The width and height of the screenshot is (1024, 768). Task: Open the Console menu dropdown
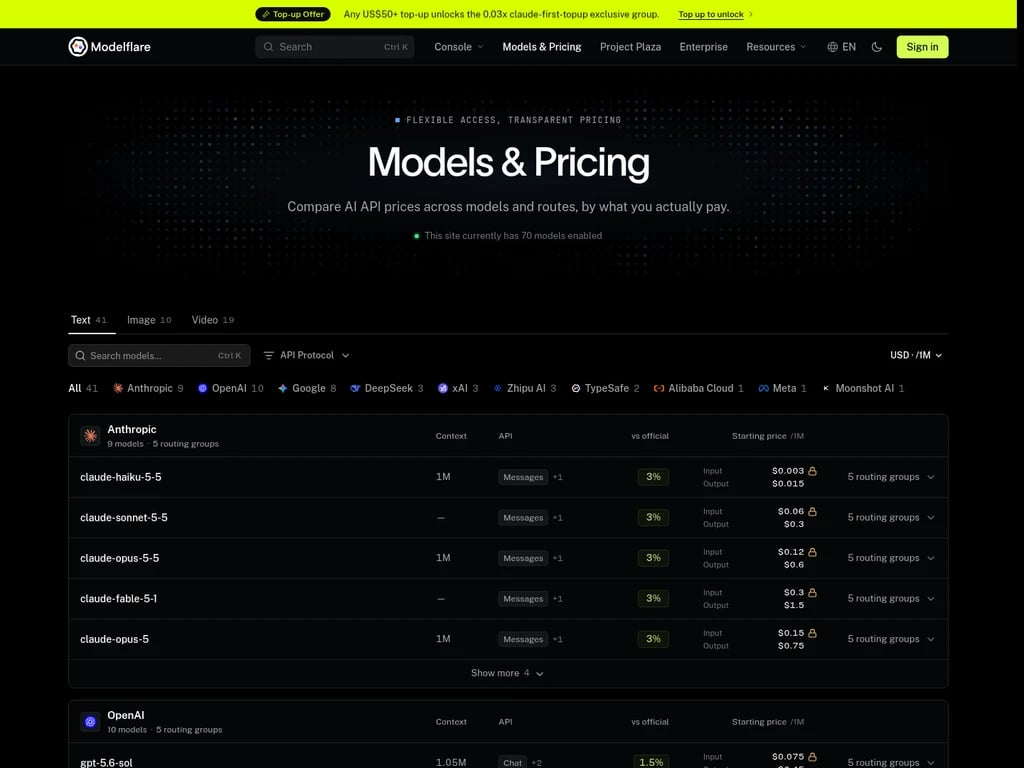tap(458, 47)
